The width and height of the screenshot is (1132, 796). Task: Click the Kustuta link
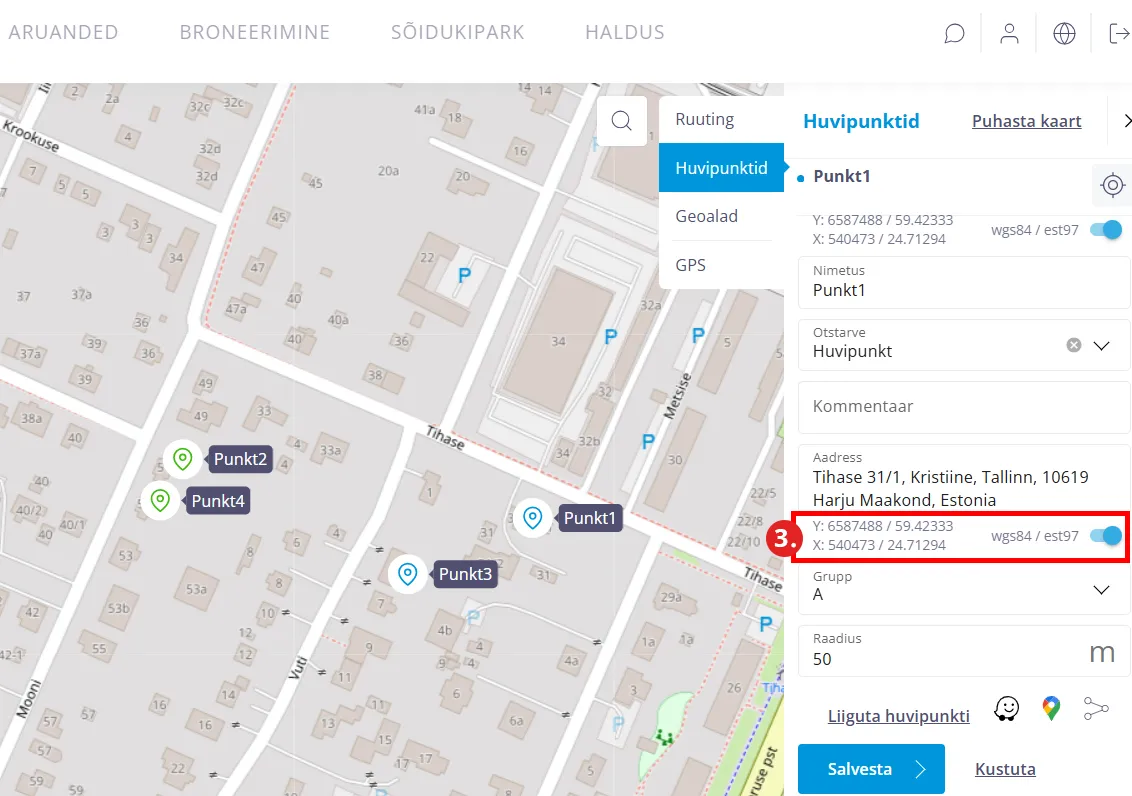(1005, 769)
